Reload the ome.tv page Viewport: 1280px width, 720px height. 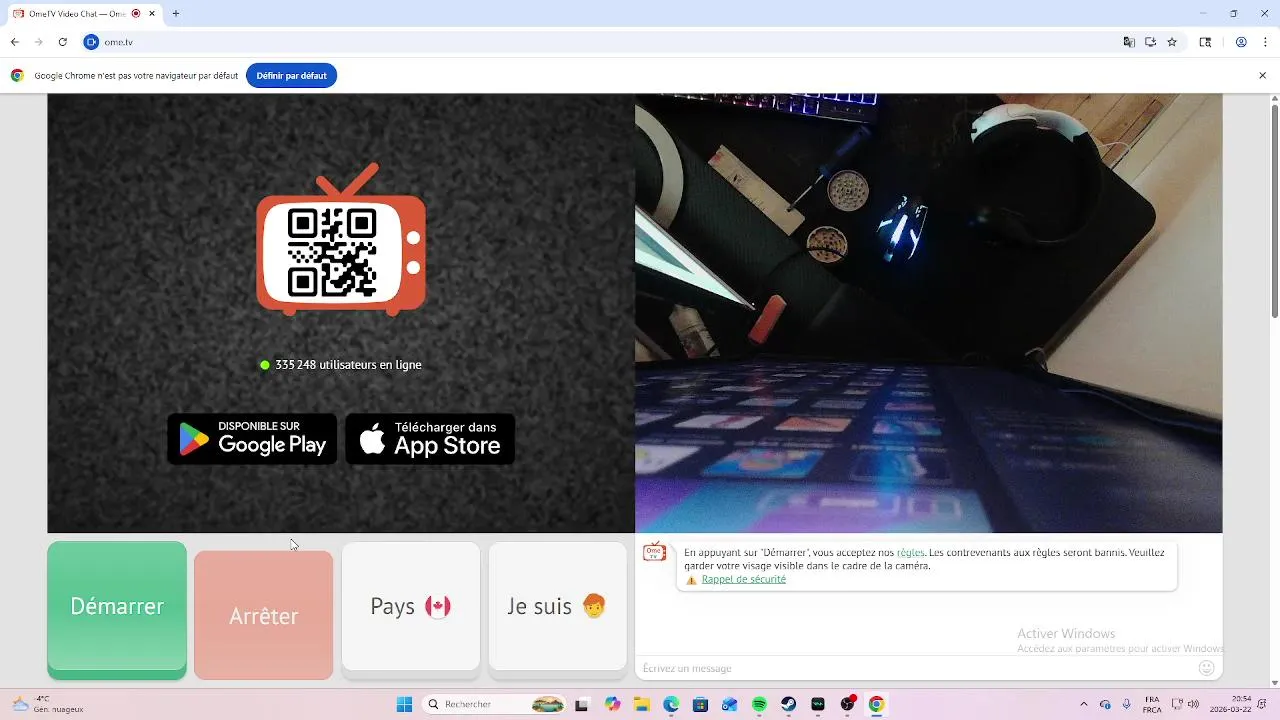point(63,42)
